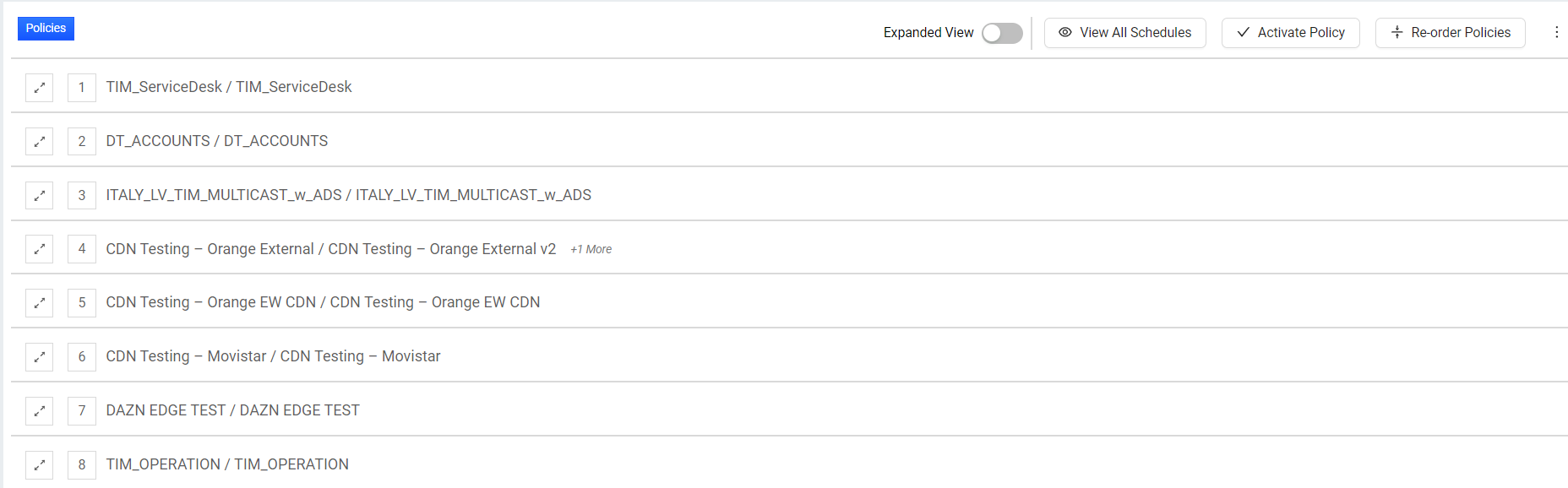Click priority number 8 box
This screenshot has width=1568, height=488.
click(82, 464)
